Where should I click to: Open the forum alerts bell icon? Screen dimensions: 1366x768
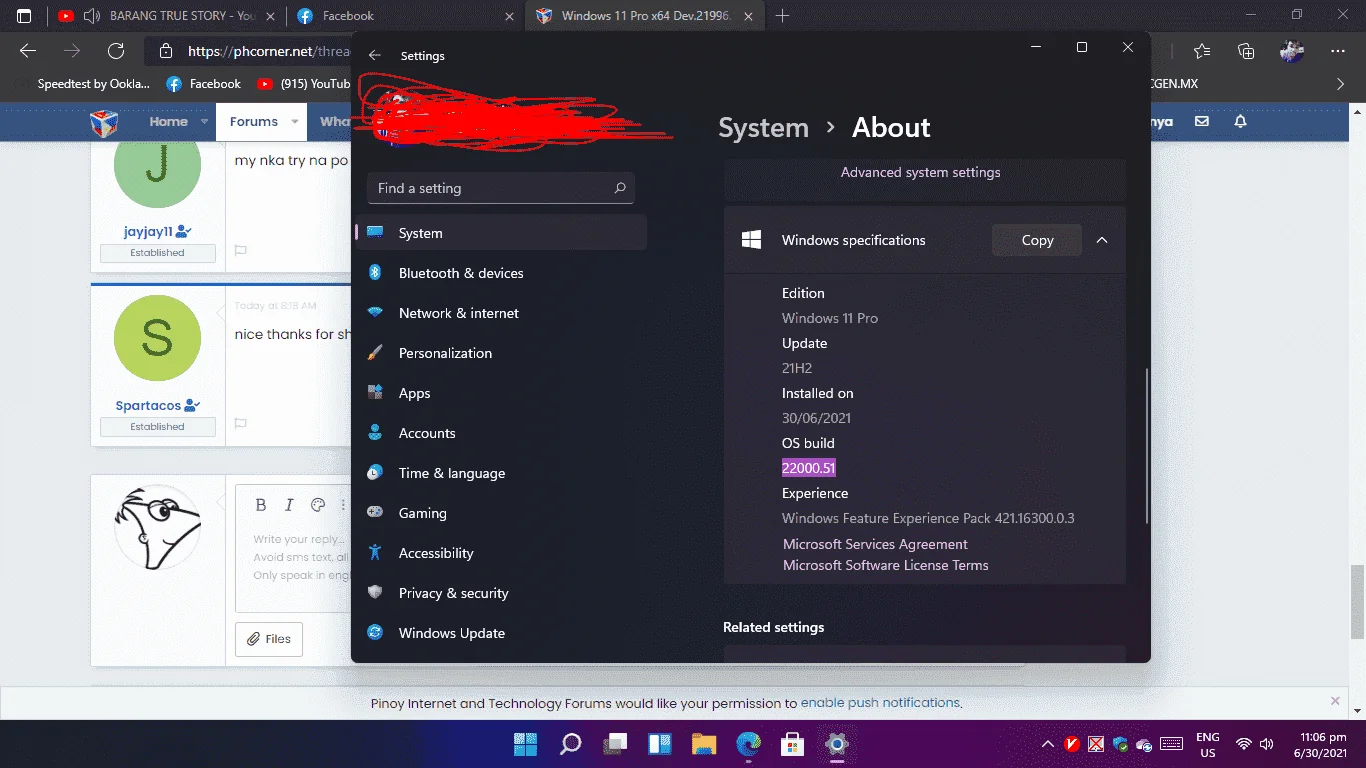point(1241,121)
